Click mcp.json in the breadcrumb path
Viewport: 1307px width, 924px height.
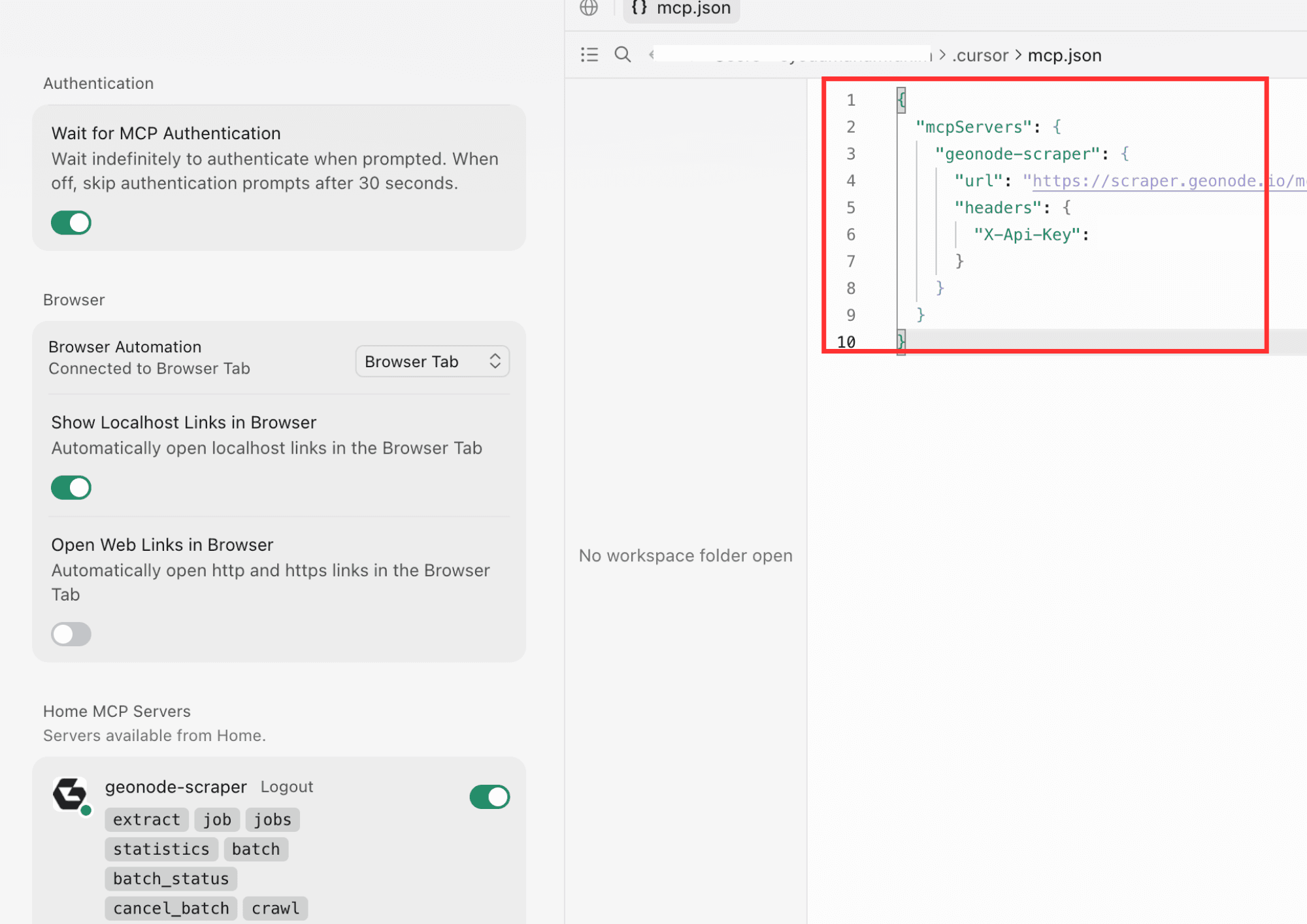(1065, 56)
